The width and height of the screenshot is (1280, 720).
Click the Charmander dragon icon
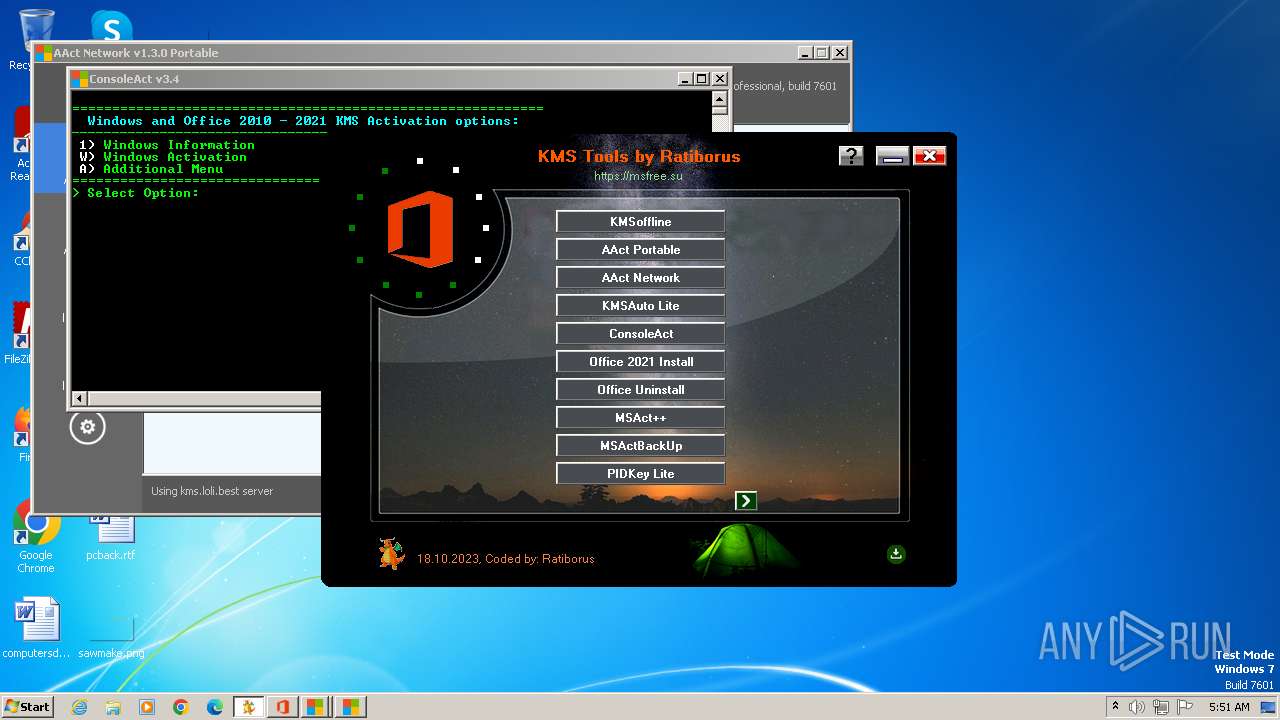pos(391,553)
